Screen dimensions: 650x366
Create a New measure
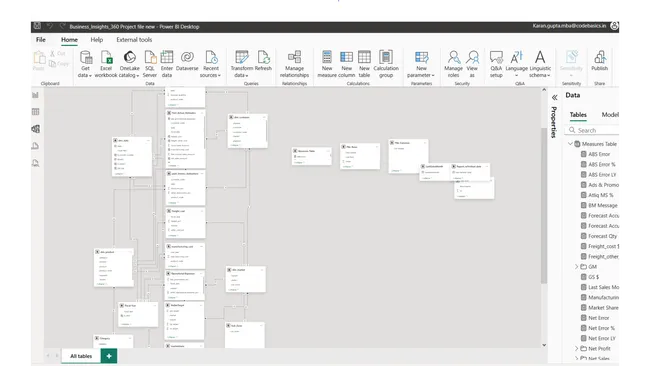[327, 64]
